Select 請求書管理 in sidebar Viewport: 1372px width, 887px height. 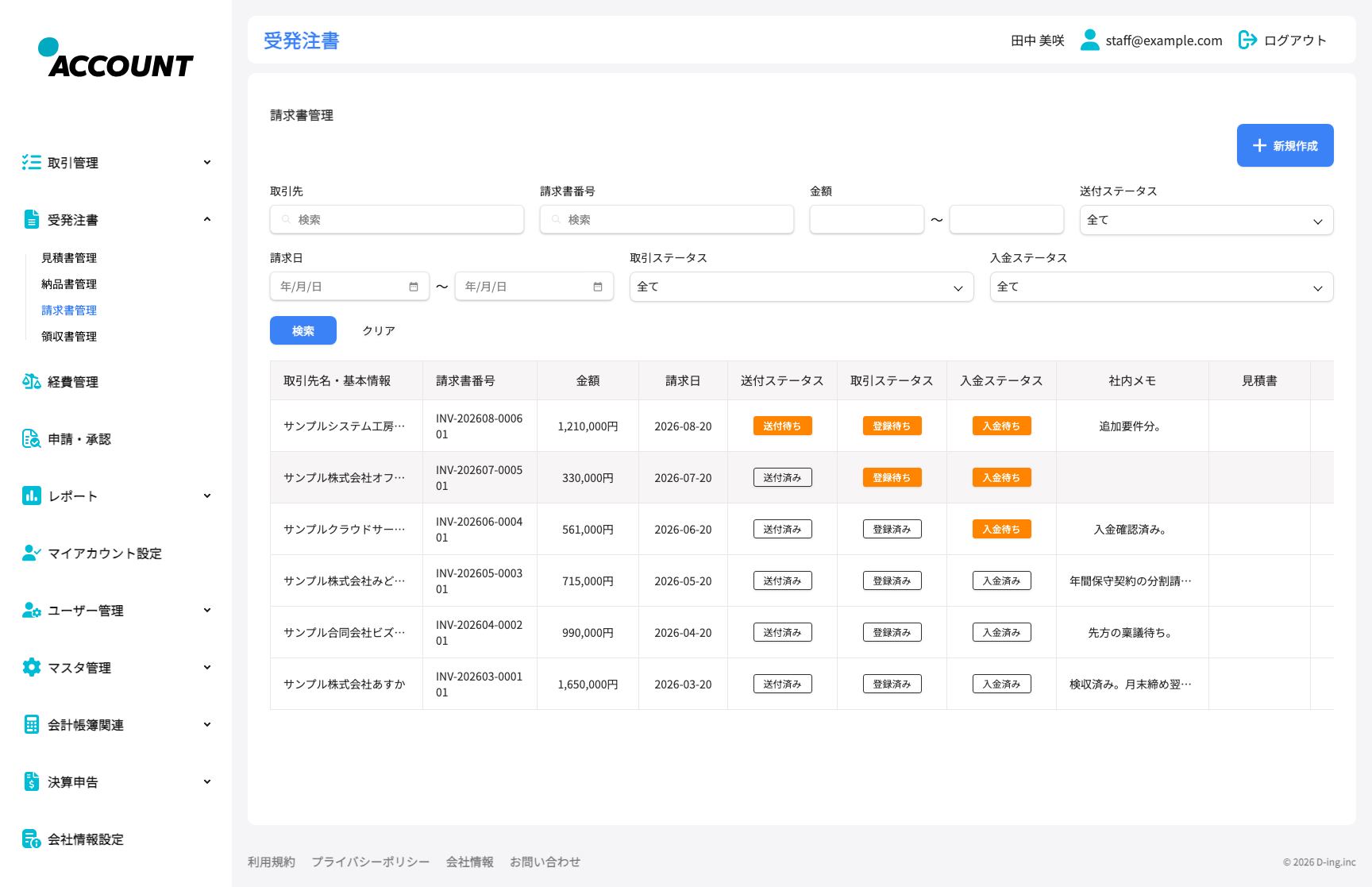pyautogui.click(x=69, y=310)
